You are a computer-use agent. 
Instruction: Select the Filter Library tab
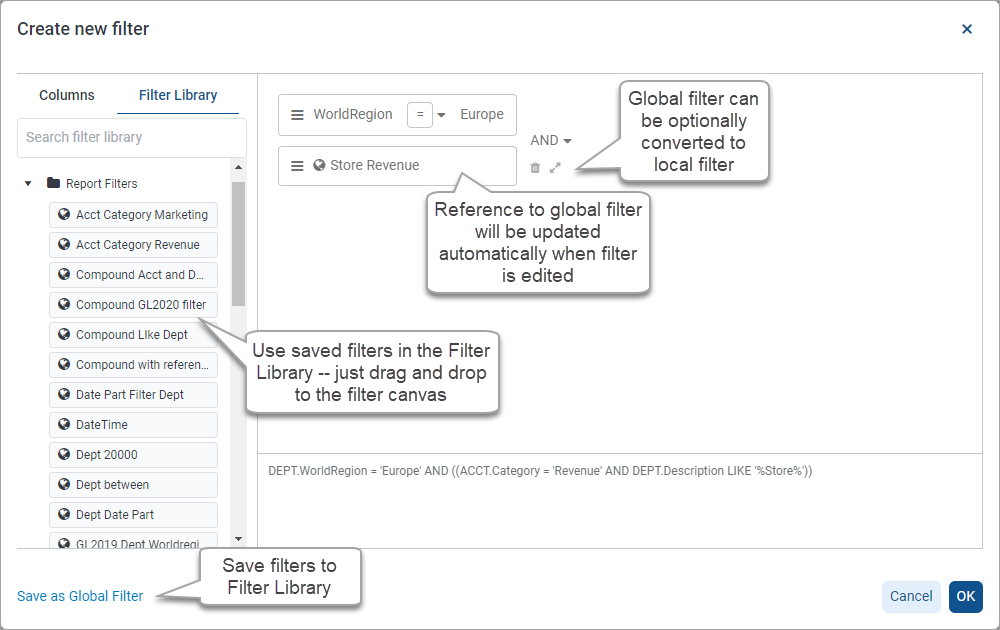pos(178,96)
